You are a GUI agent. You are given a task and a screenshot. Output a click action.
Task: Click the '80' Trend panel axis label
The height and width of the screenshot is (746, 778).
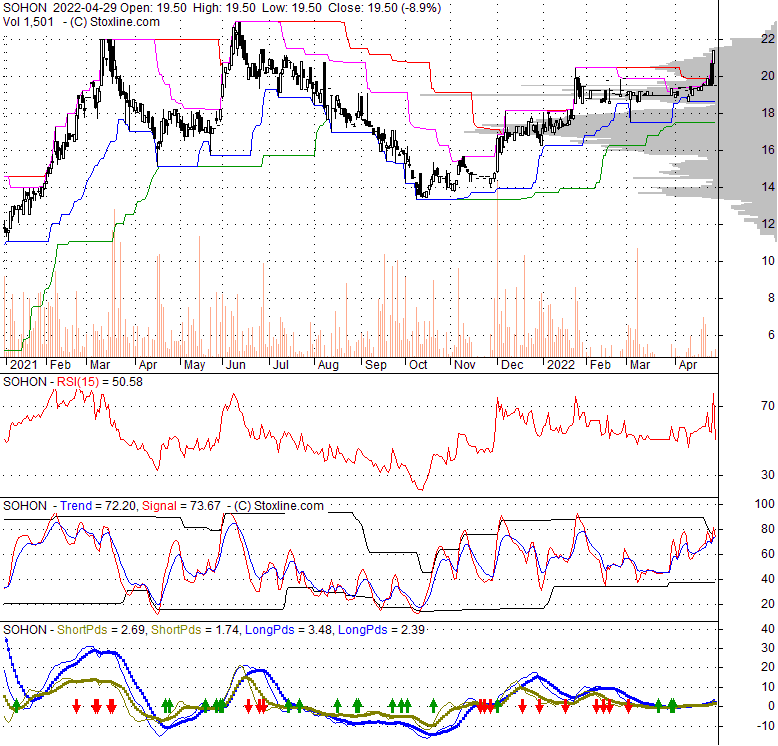pyautogui.click(x=768, y=529)
